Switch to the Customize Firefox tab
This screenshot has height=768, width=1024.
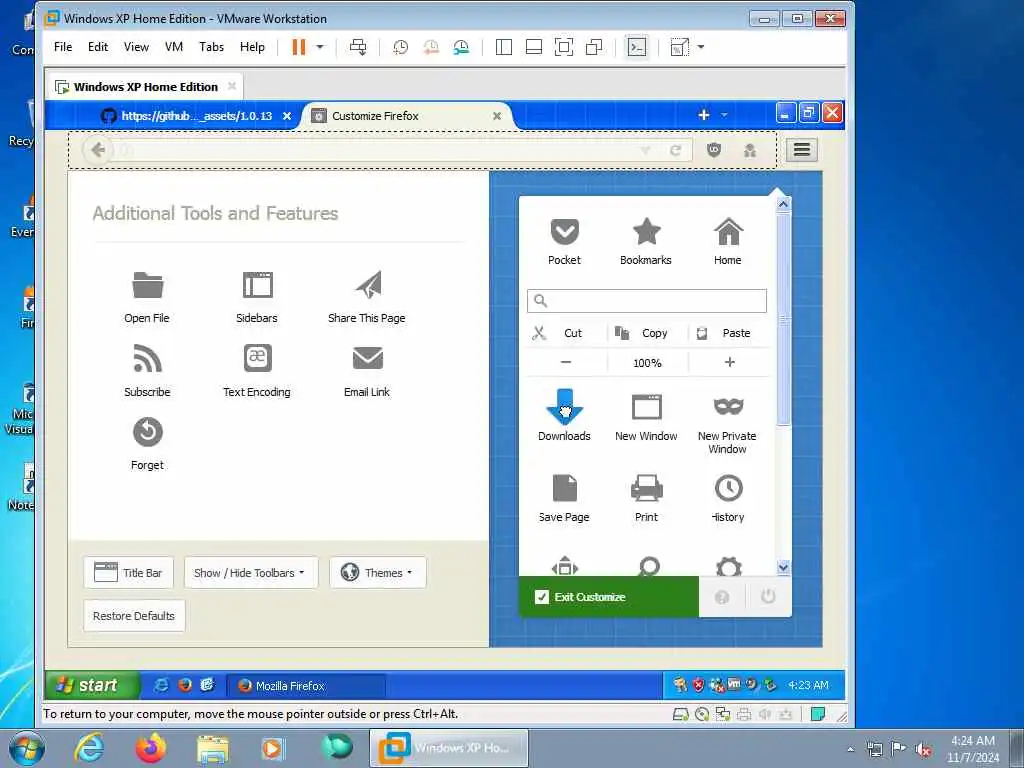point(405,116)
